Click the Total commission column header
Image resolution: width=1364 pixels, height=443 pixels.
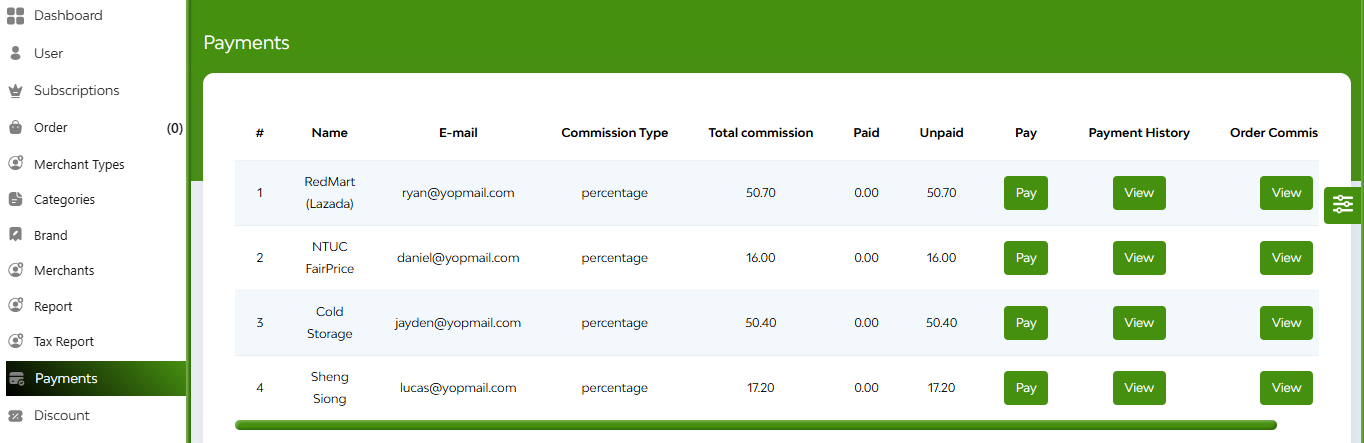coord(761,132)
